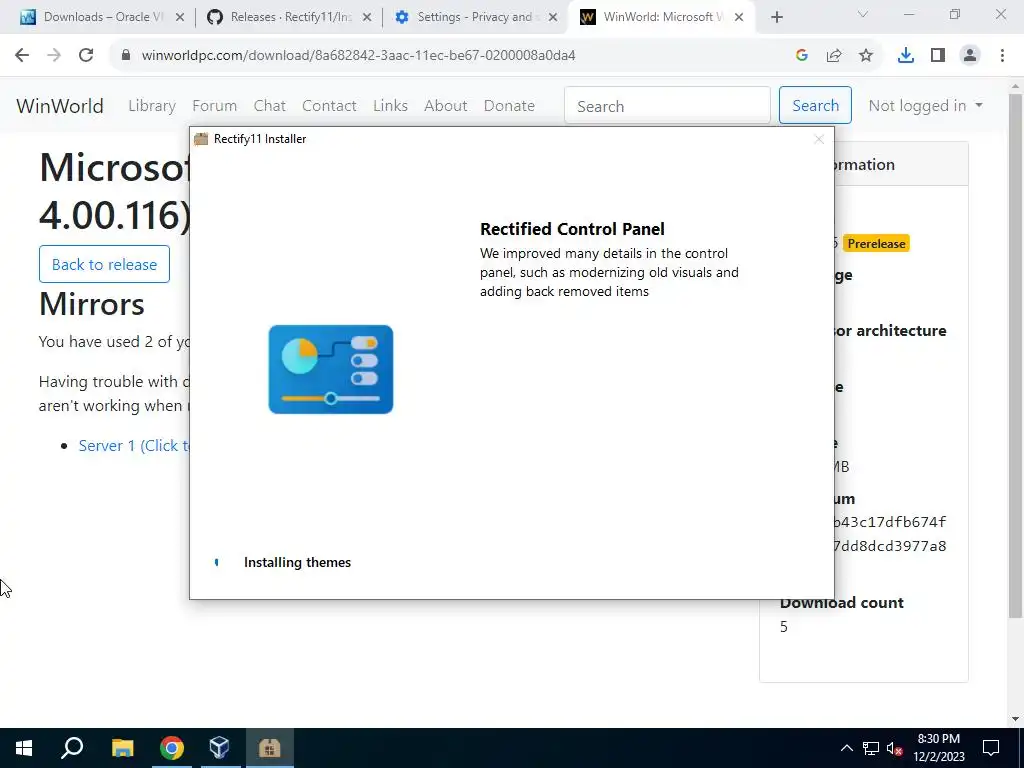Click the WinWorld brand logo link
This screenshot has height=768, width=1024.
coord(60,106)
